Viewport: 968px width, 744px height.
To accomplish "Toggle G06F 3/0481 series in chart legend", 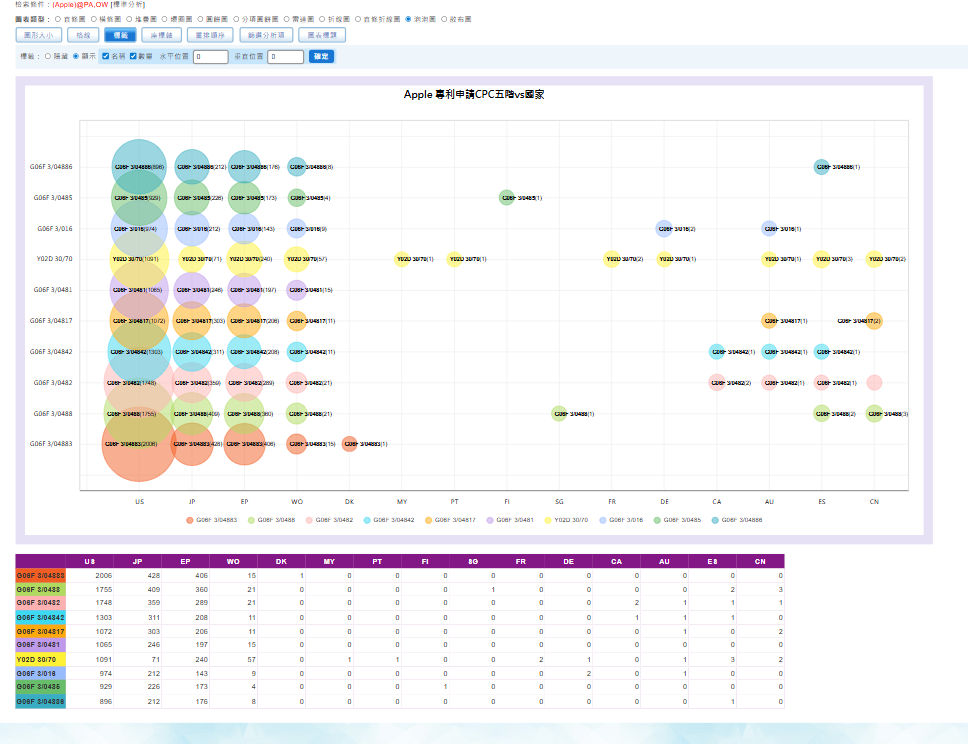I will click(x=510, y=520).
